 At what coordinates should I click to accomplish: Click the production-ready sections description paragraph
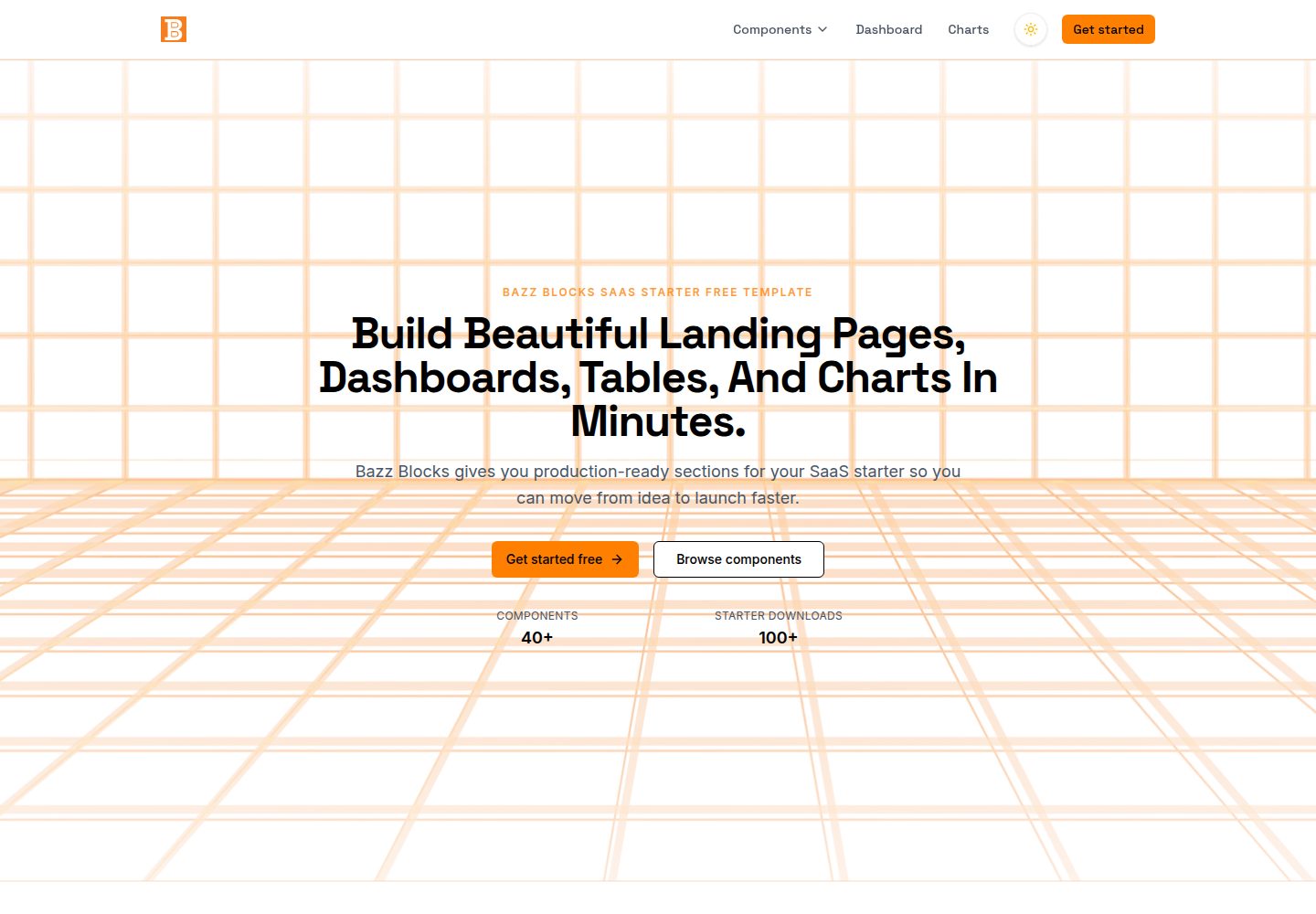click(658, 484)
